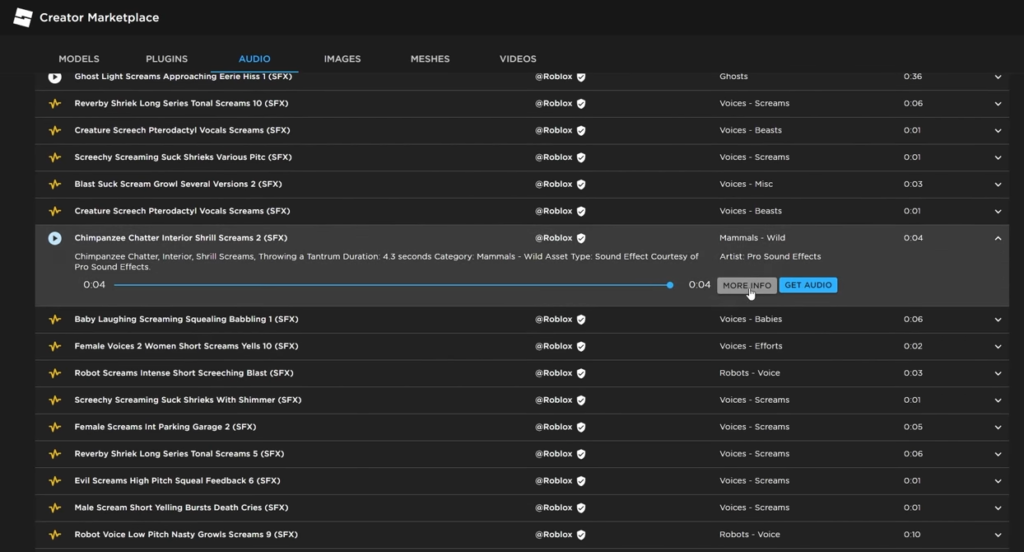The width and height of the screenshot is (1024, 552).
Task: Click waveform icon for Baby Laughing Screaming Squealing
Action: 55,319
